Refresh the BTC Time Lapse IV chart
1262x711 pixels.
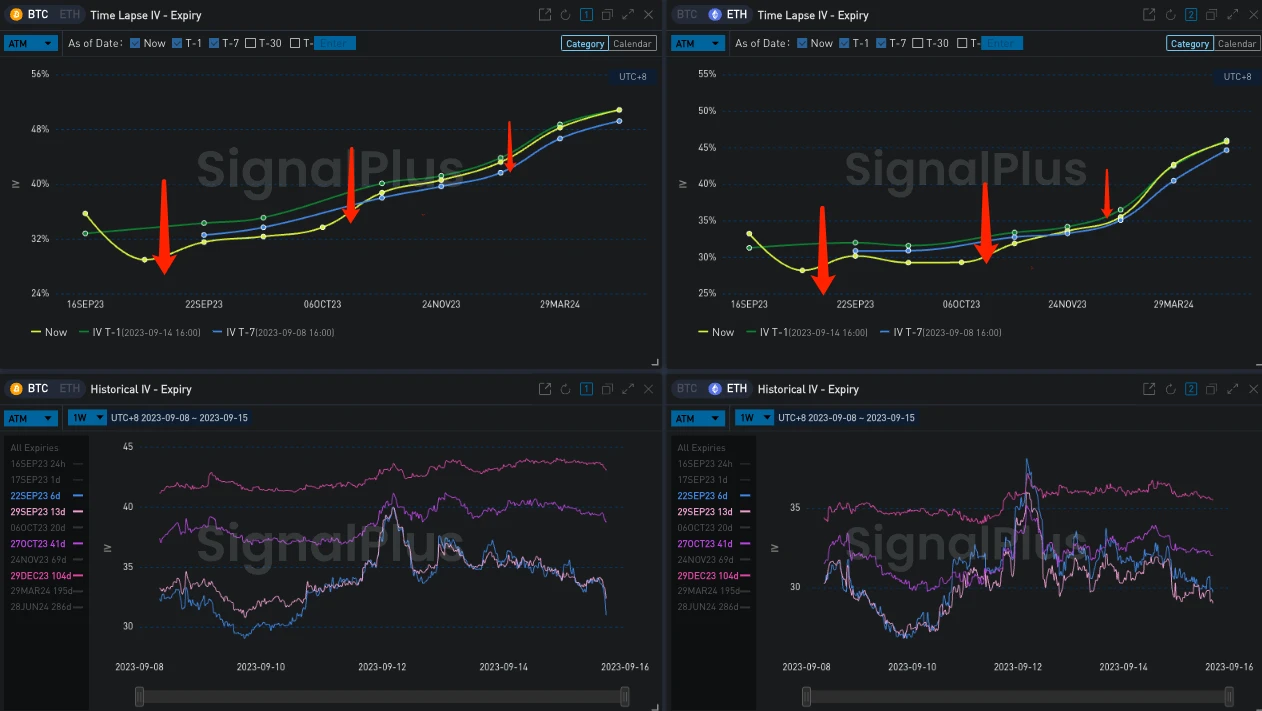(566, 15)
